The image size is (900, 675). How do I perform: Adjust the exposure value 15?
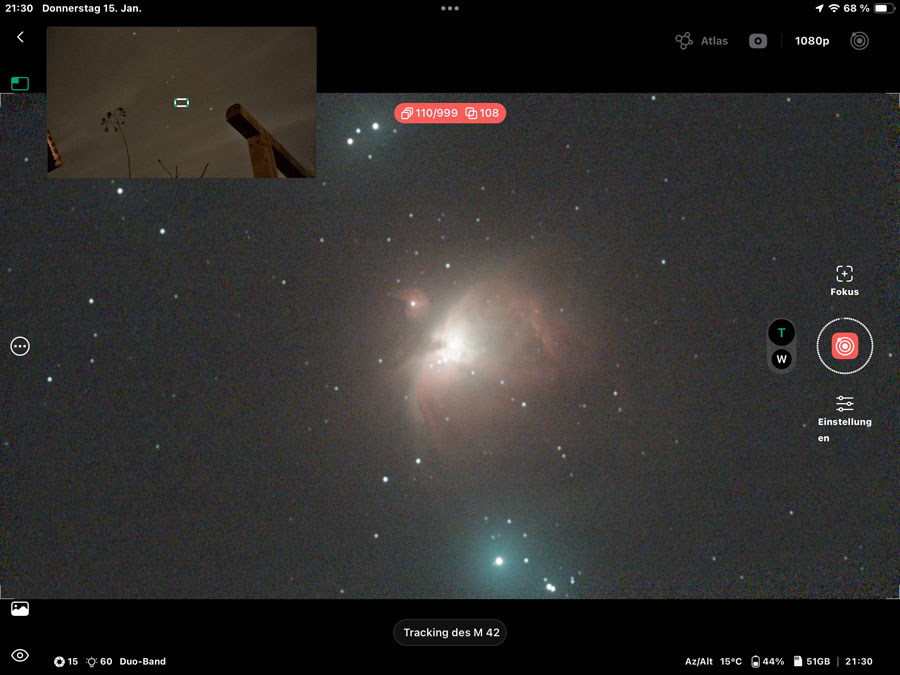point(66,662)
